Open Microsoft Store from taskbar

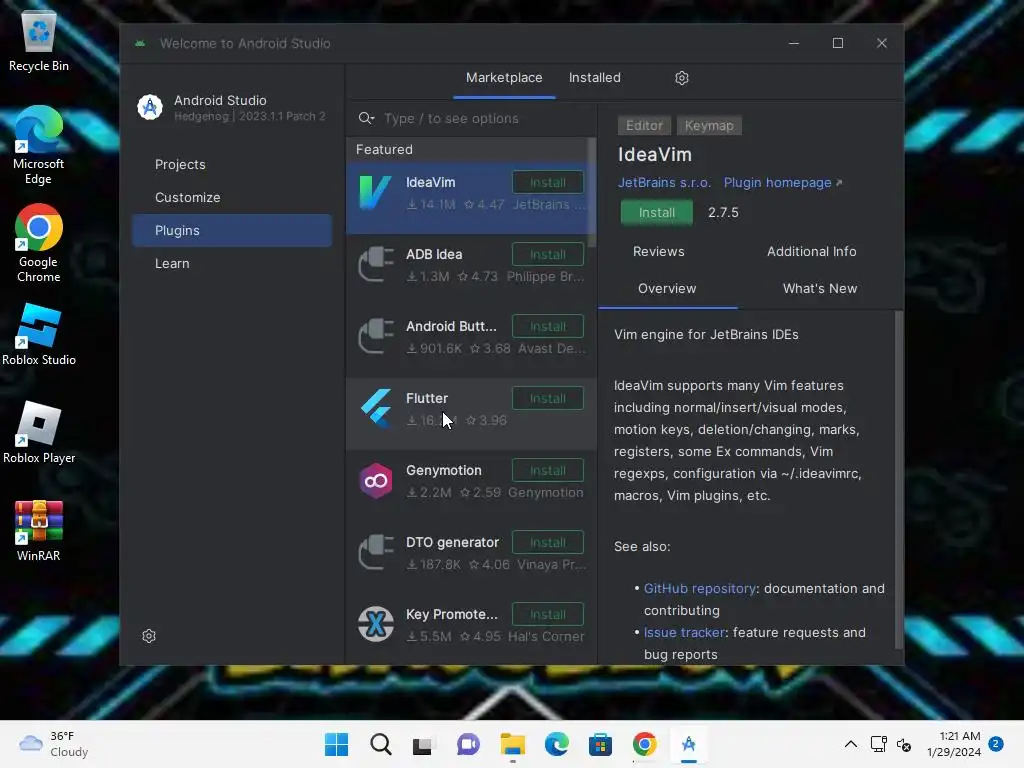pos(600,744)
